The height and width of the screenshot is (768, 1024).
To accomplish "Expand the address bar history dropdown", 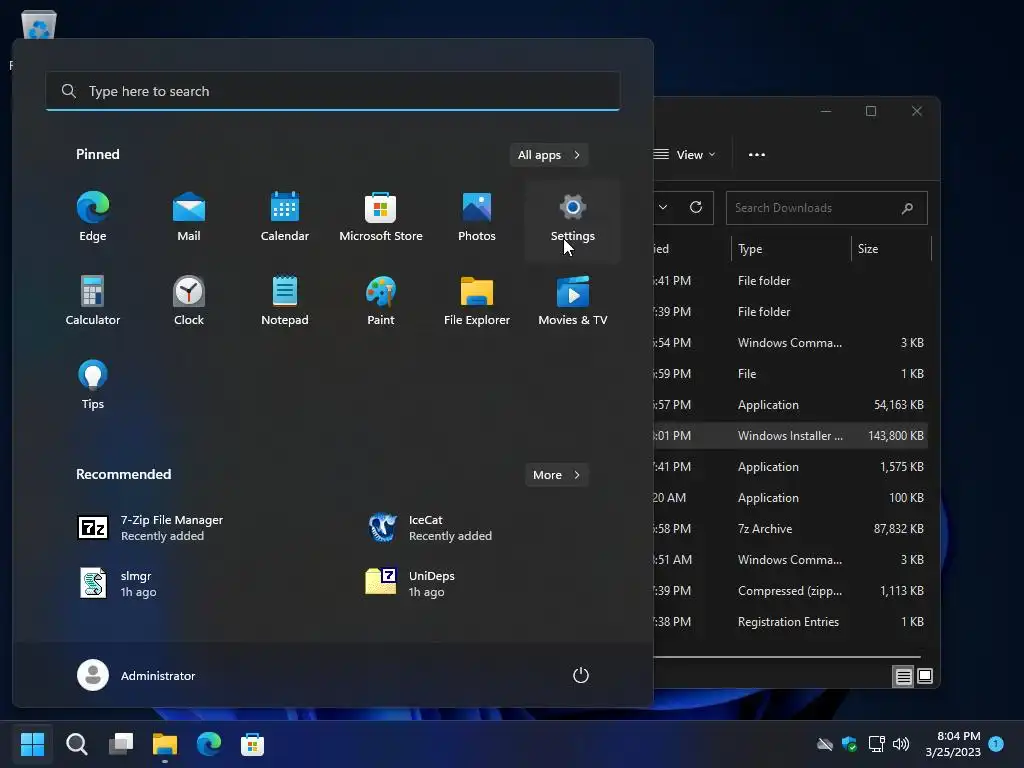I will [x=663, y=208].
